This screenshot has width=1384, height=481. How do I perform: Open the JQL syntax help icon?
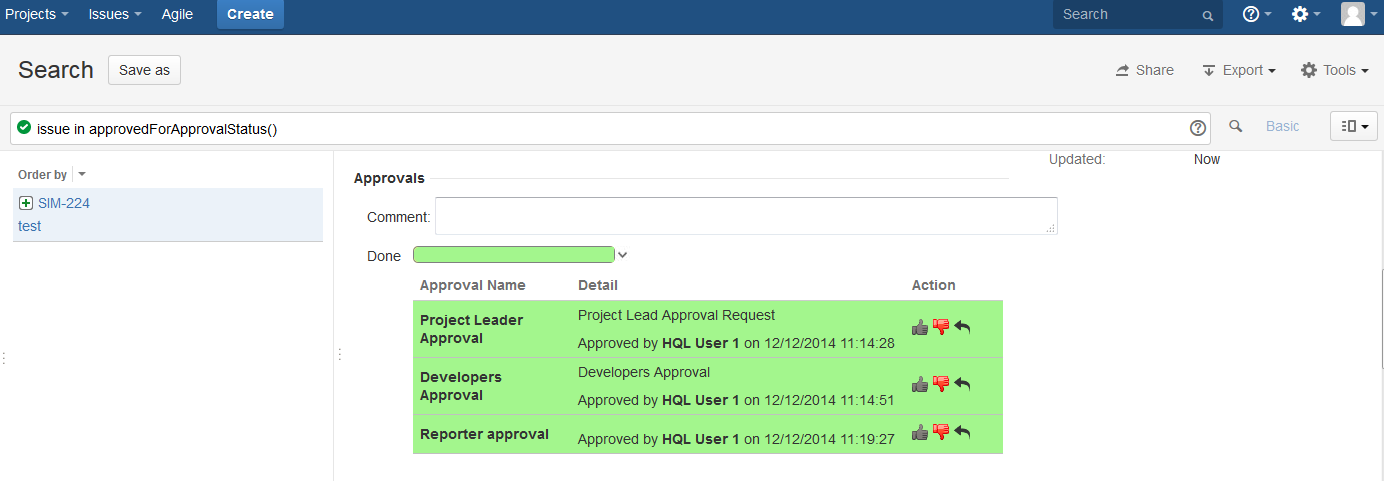tap(1197, 128)
